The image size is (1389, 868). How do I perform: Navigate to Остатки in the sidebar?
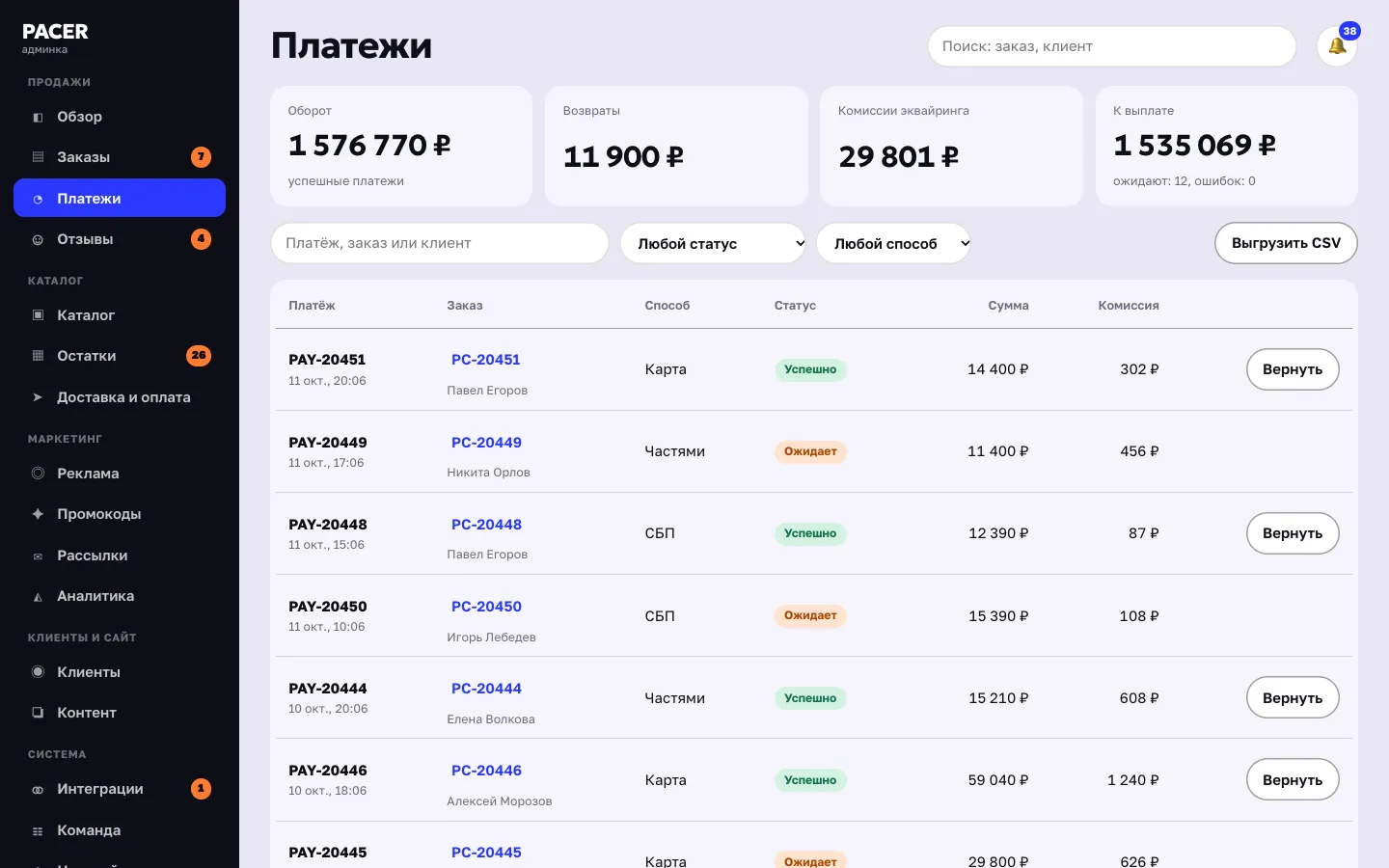point(120,356)
